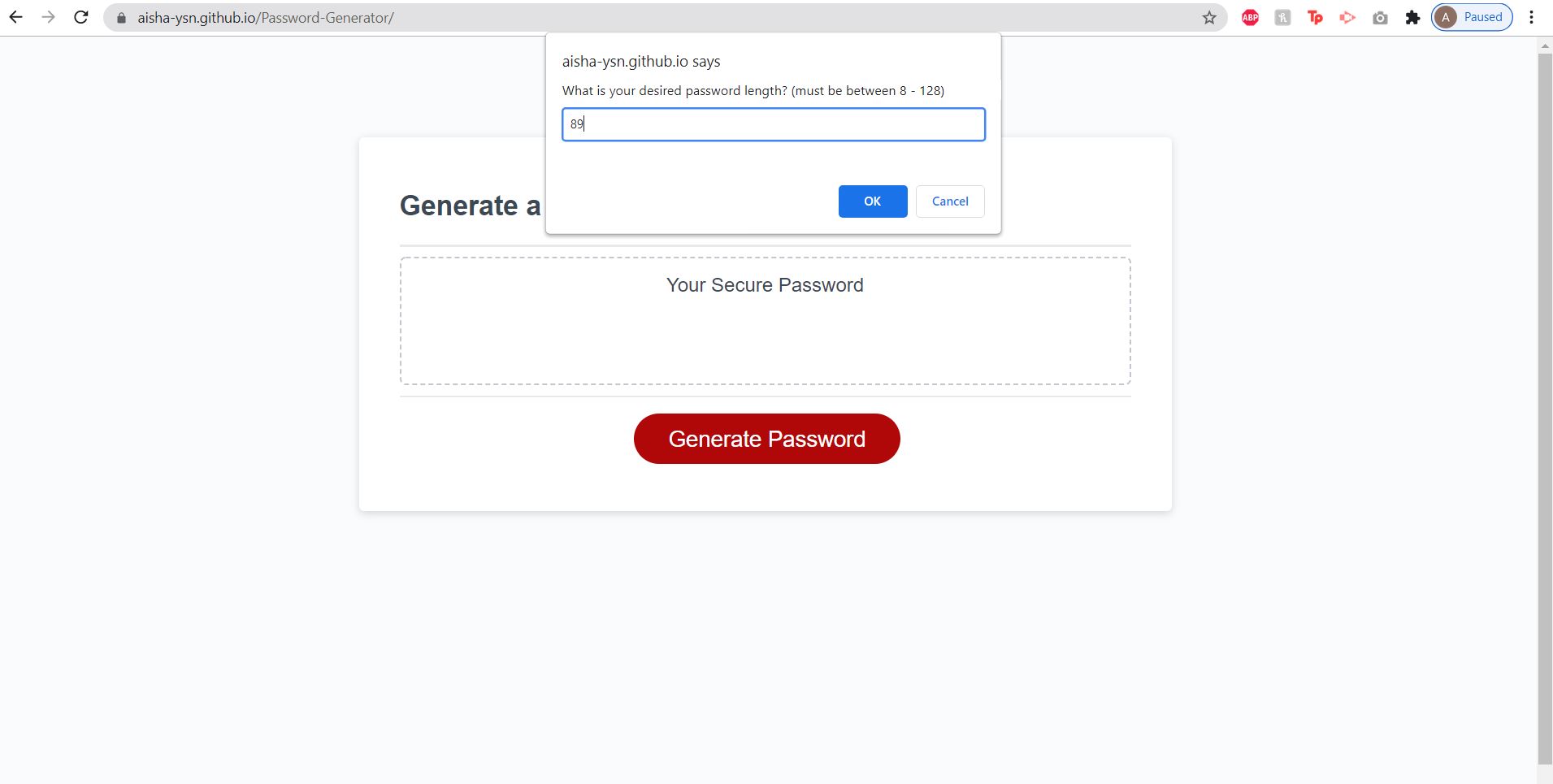Bookmark this page using the star icon
The image size is (1553, 784).
[x=1209, y=15]
